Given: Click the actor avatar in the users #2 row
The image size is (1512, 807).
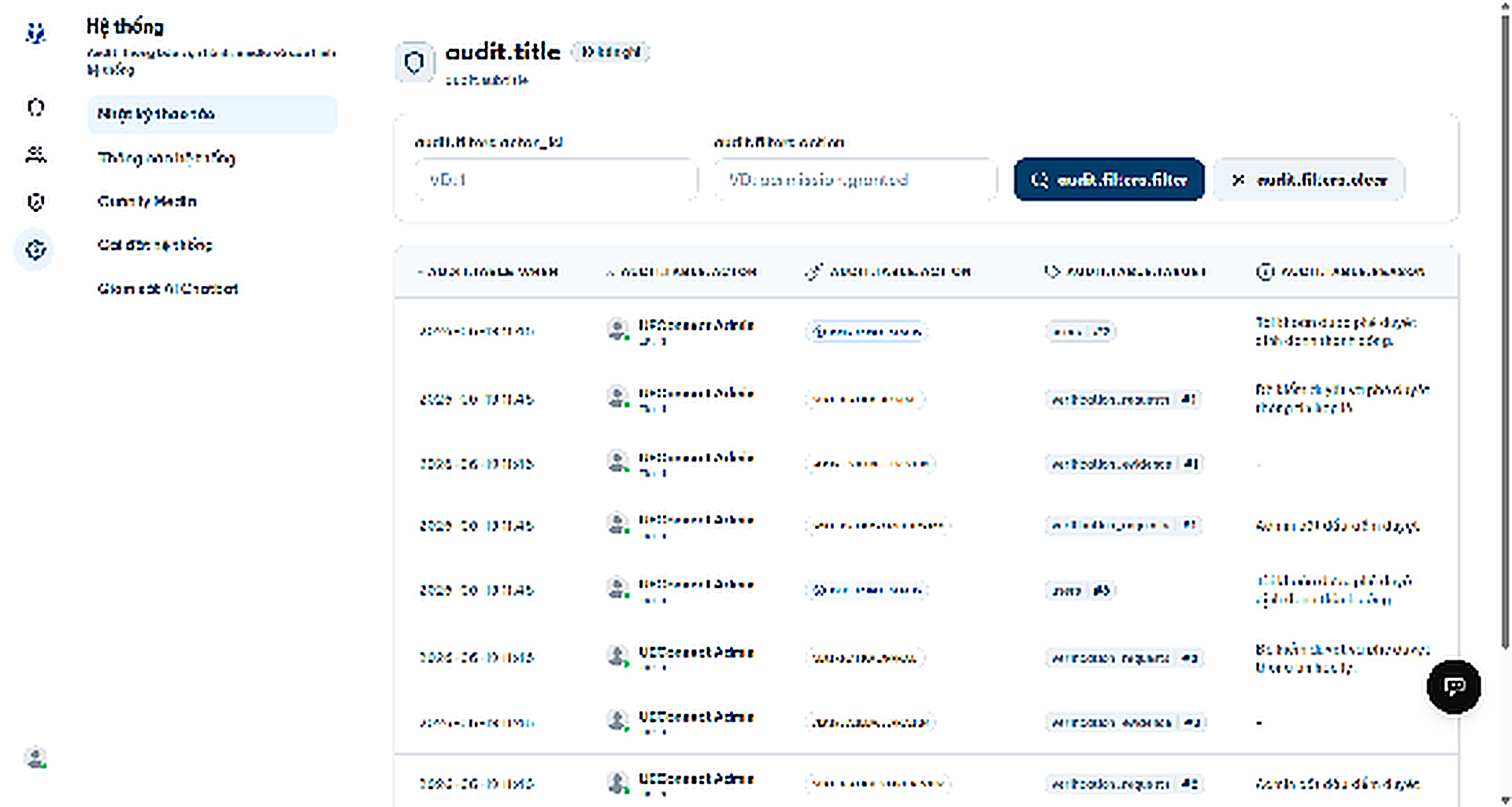Looking at the screenshot, I should pyautogui.click(x=618, y=330).
